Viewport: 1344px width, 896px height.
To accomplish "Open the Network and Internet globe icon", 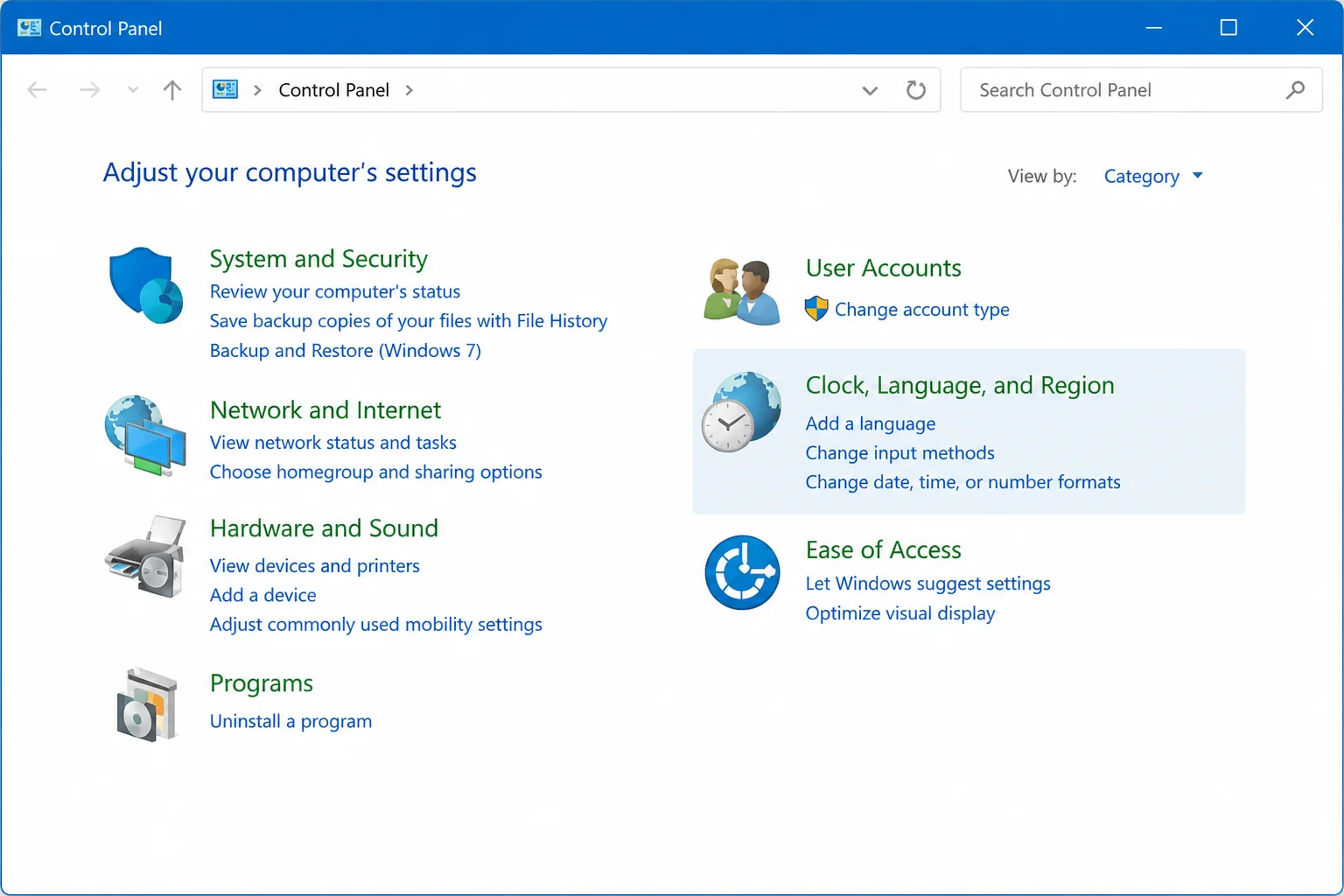I will (145, 435).
